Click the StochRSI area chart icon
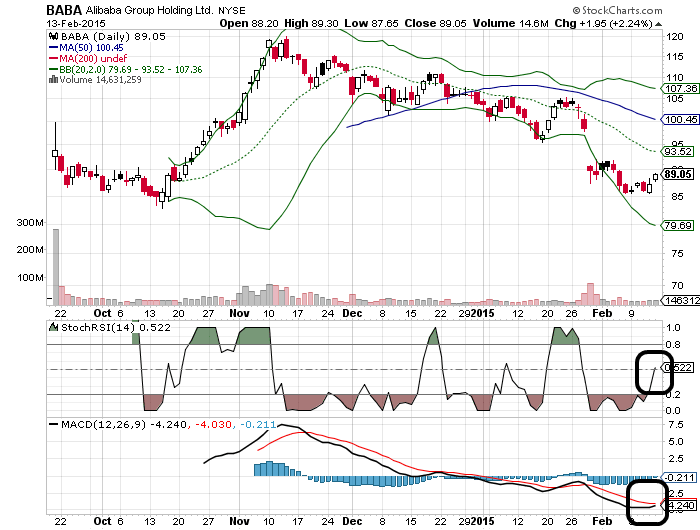Screen dimensions: 700x530 pyautogui.click(x=54, y=327)
